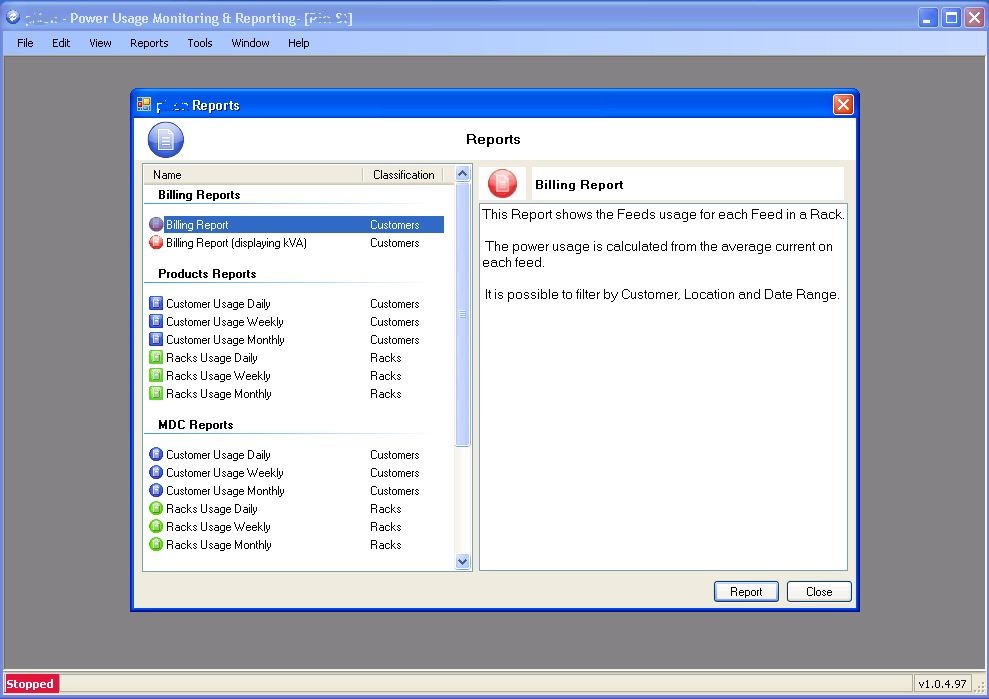Click the Report button
Image resolution: width=989 pixels, height=699 pixels.
click(746, 591)
